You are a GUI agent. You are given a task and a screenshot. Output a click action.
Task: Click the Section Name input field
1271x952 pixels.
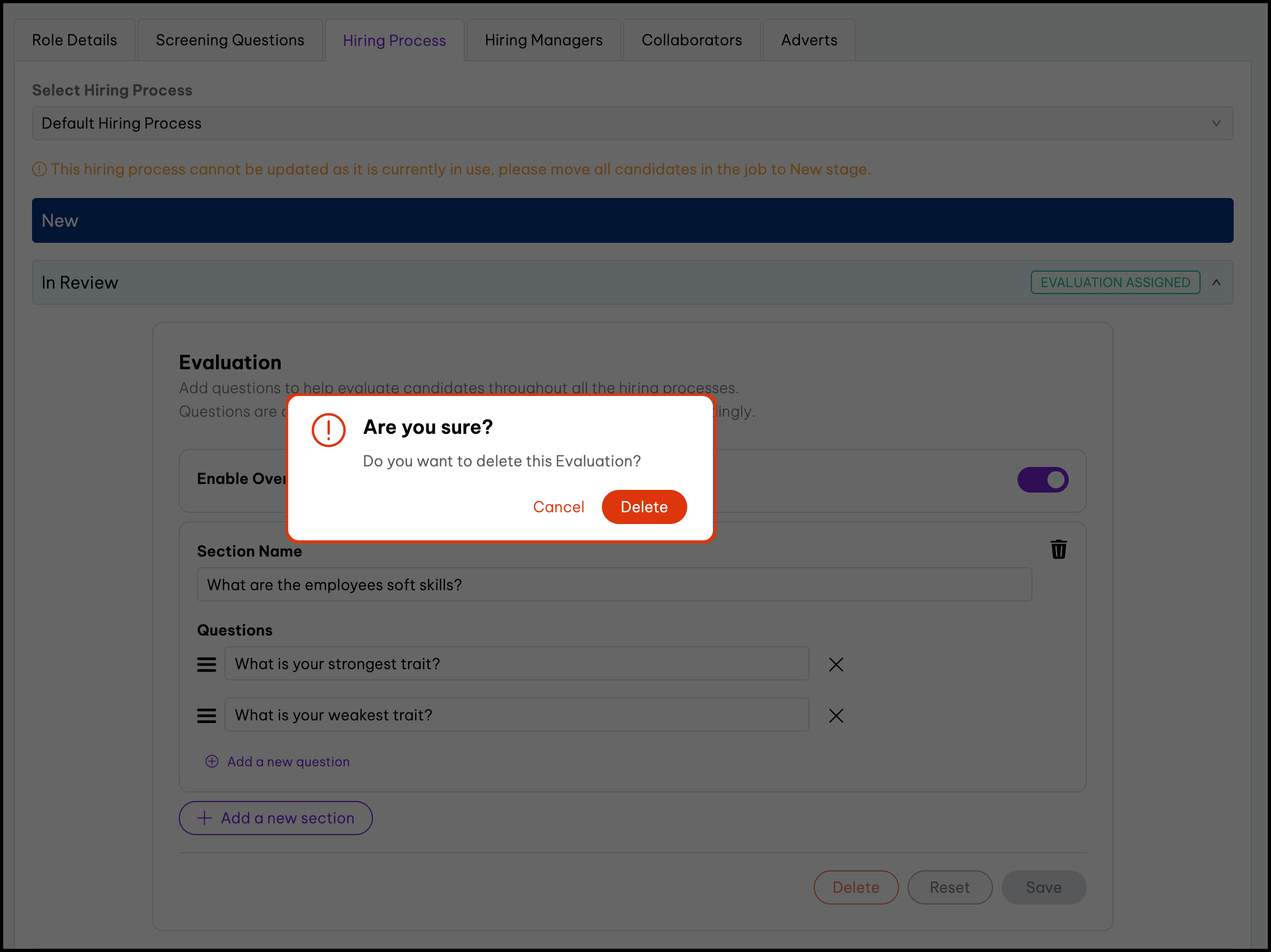click(x=614, y=585)
